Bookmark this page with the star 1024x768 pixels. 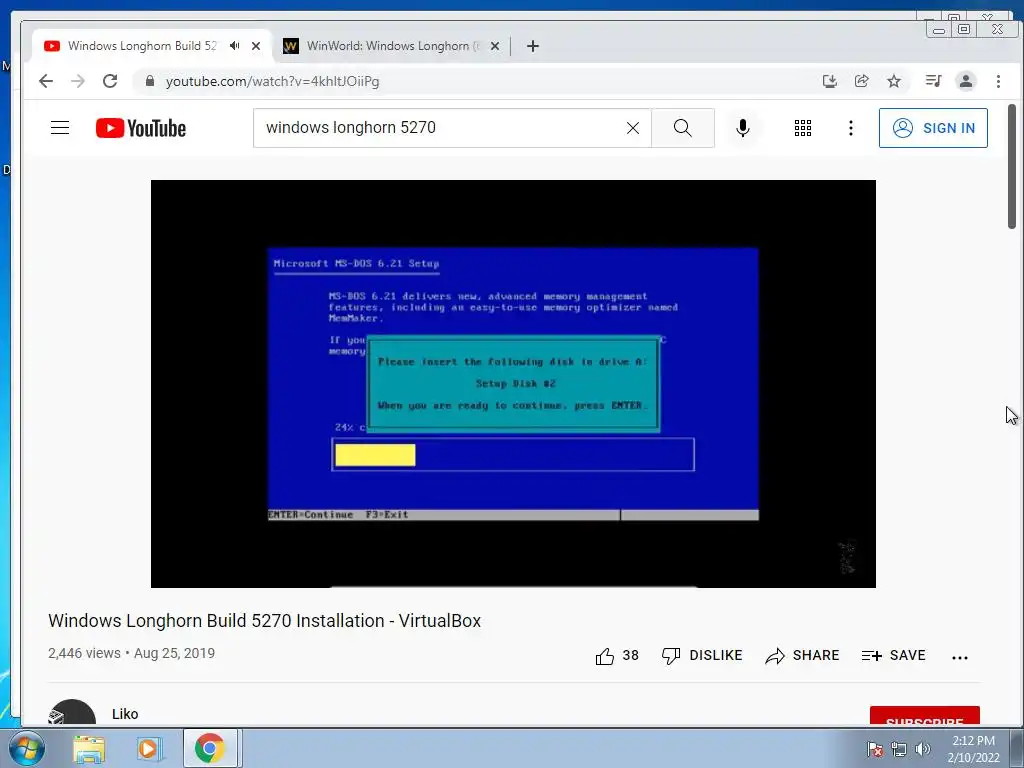pos(894,81)
